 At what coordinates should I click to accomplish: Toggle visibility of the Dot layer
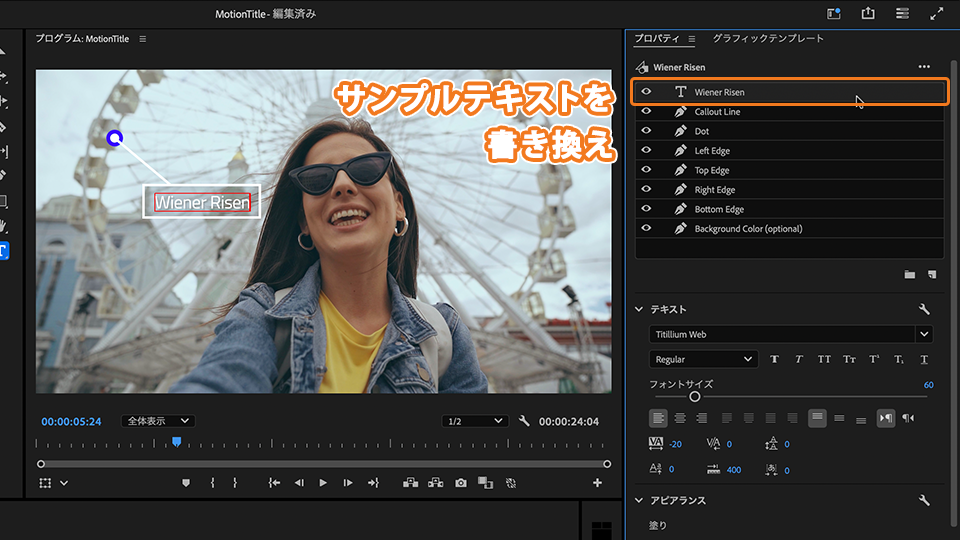(x=646, y=131)
